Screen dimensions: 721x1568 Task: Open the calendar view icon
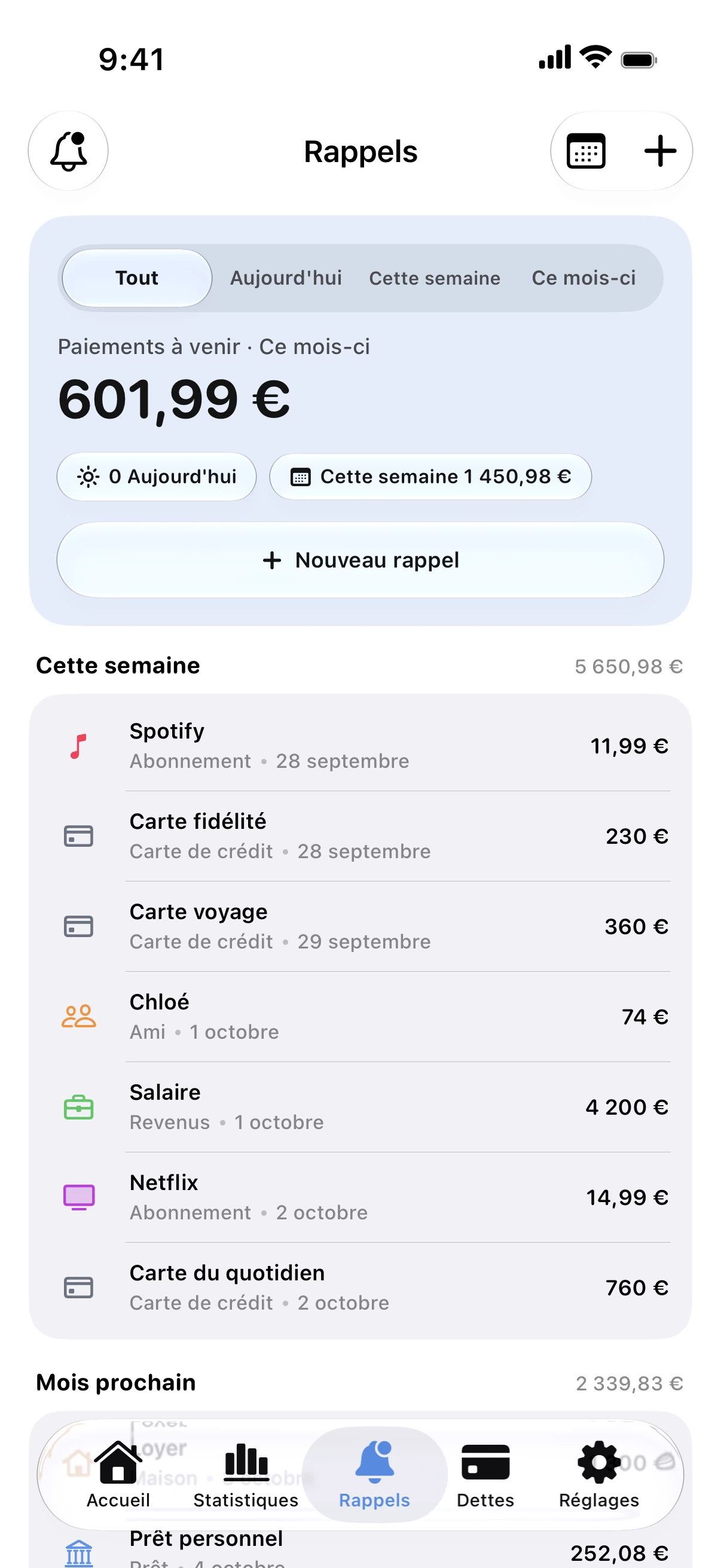pos(586,151)
